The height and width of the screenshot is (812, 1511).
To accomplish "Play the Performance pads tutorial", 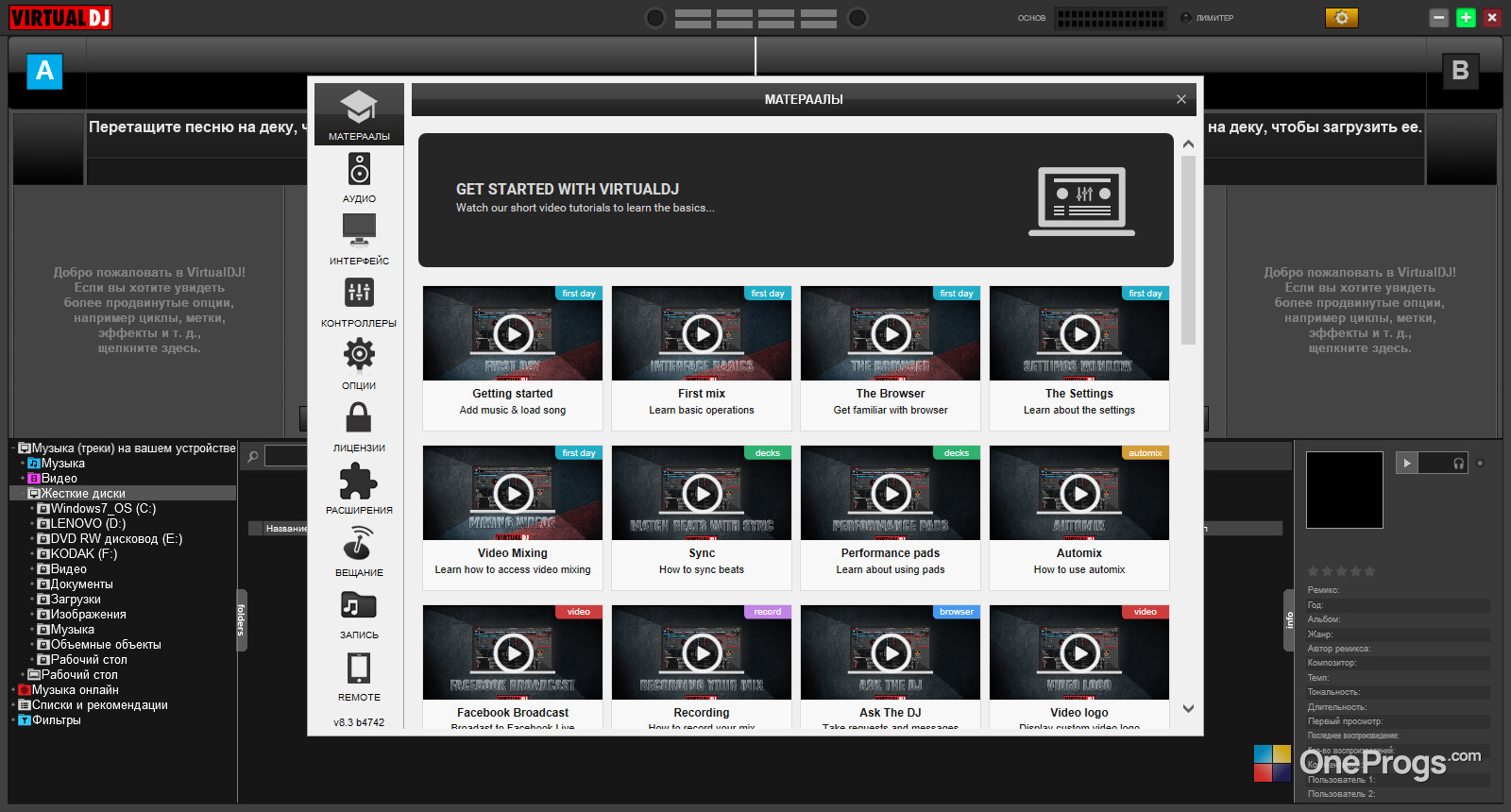I will pyautogui.click(x=891, y=493).
